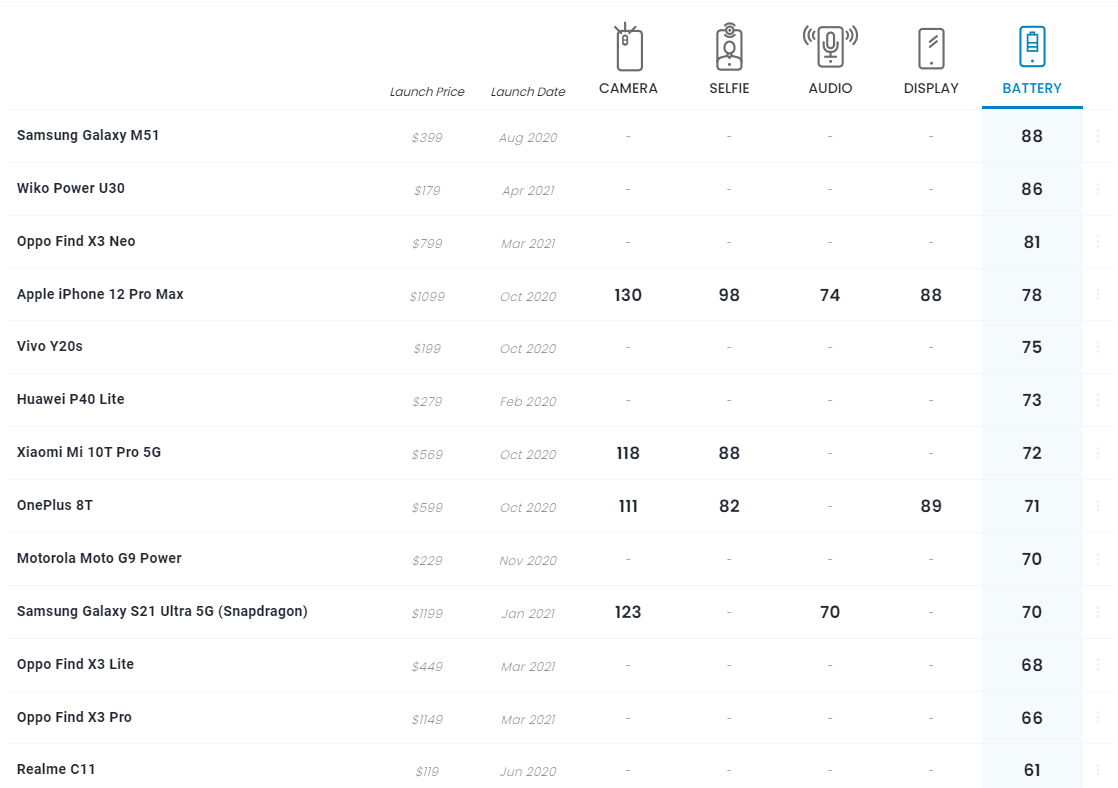Viewport: 1118px width, 788px height.
Task: Open the three-dot menu for Apple iPhone 12 Pro Max
Action: (1098, 295)
